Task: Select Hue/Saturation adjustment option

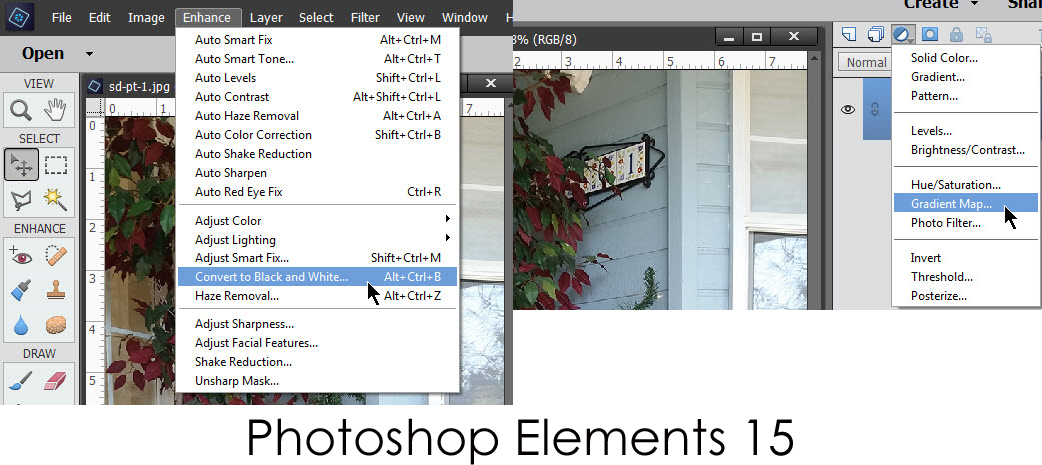Action: (966, 185)
